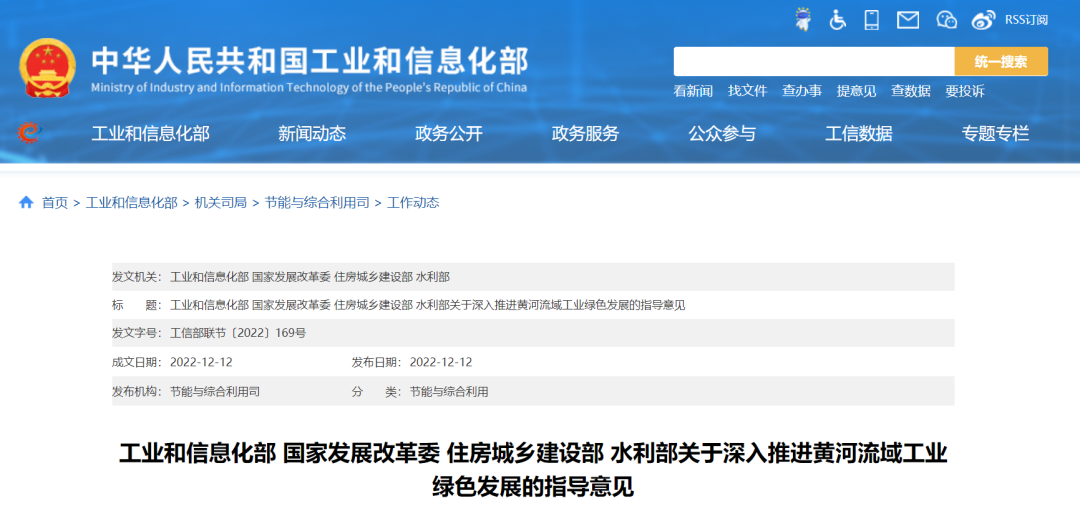
Task: Open the wheelchair accessibility mode icon
Action: pyautogui.click(x=837, y=19)
